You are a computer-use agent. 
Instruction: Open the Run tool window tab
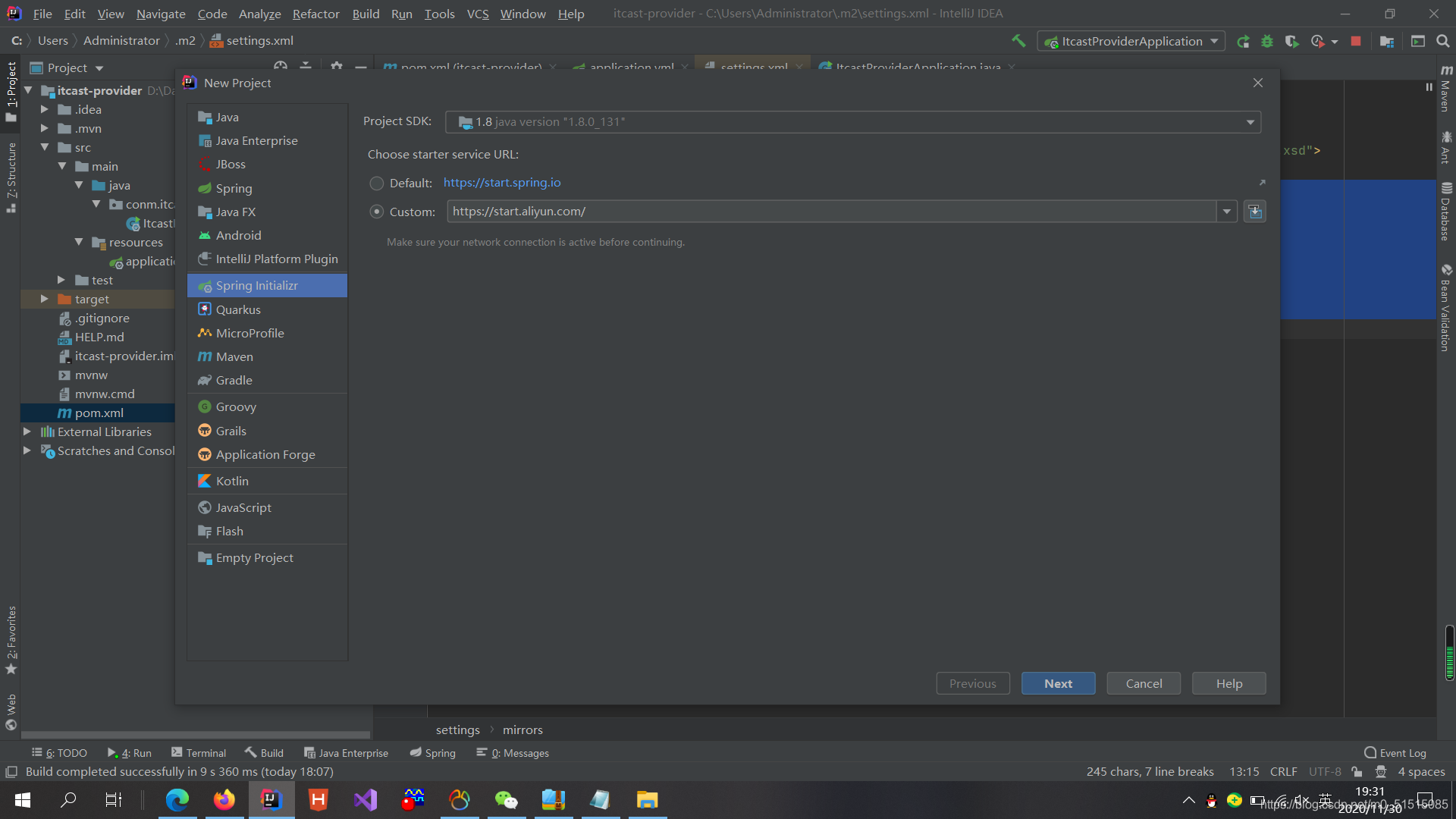[x=130, y=753]
